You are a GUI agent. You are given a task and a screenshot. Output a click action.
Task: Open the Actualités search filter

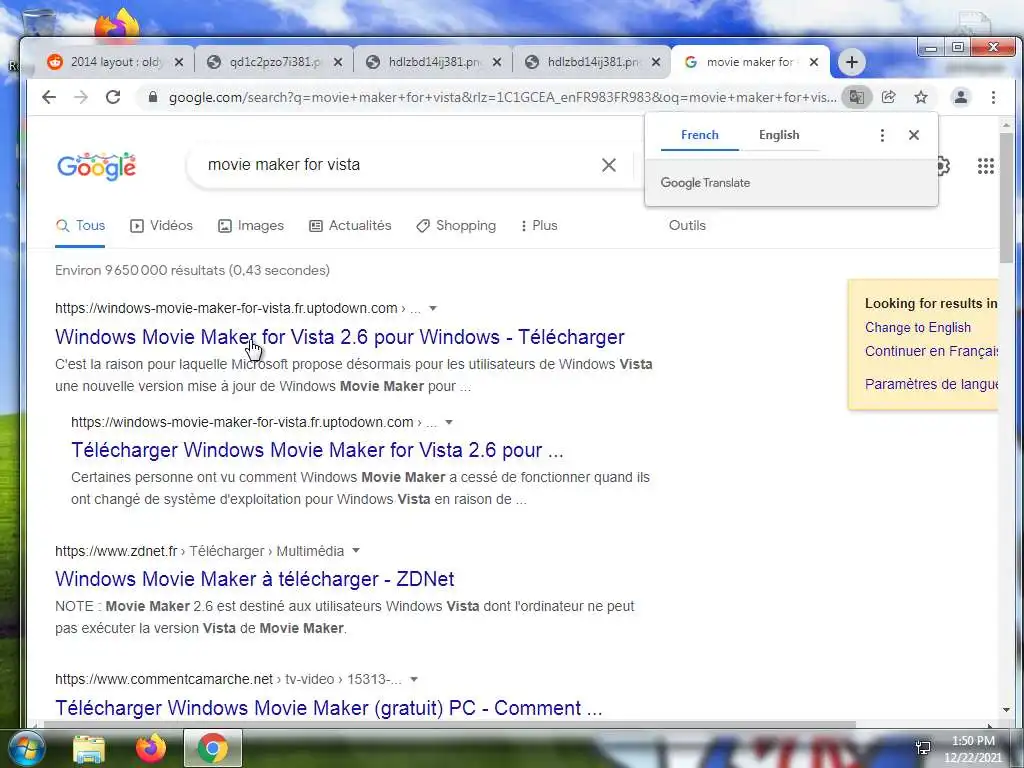(x=350, y=226)
